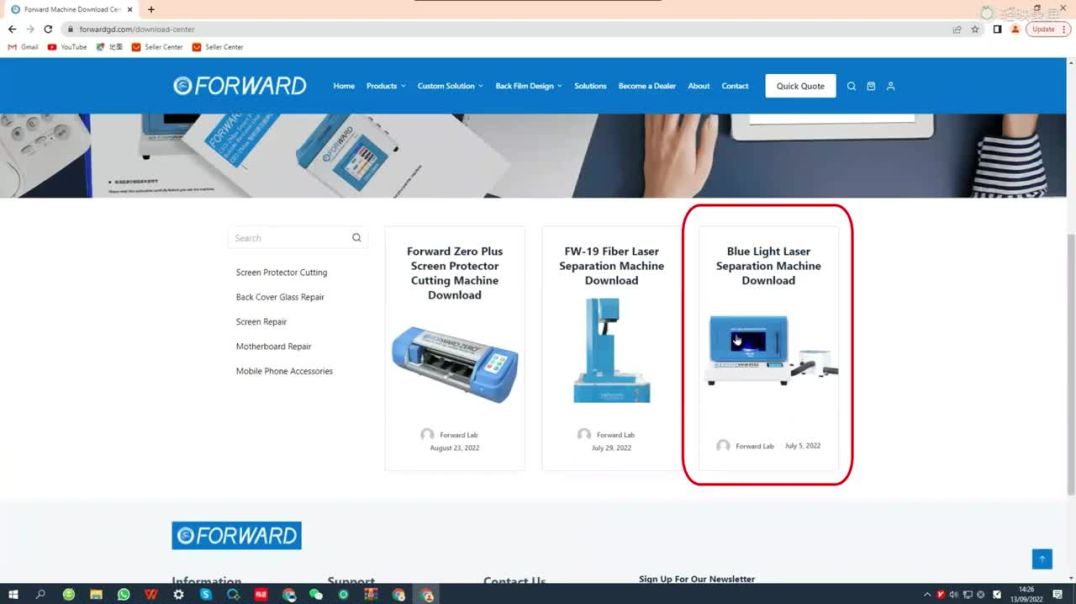Go to the Become a Dealer page
Screen dimensions: 1076x604
[647, 86]
